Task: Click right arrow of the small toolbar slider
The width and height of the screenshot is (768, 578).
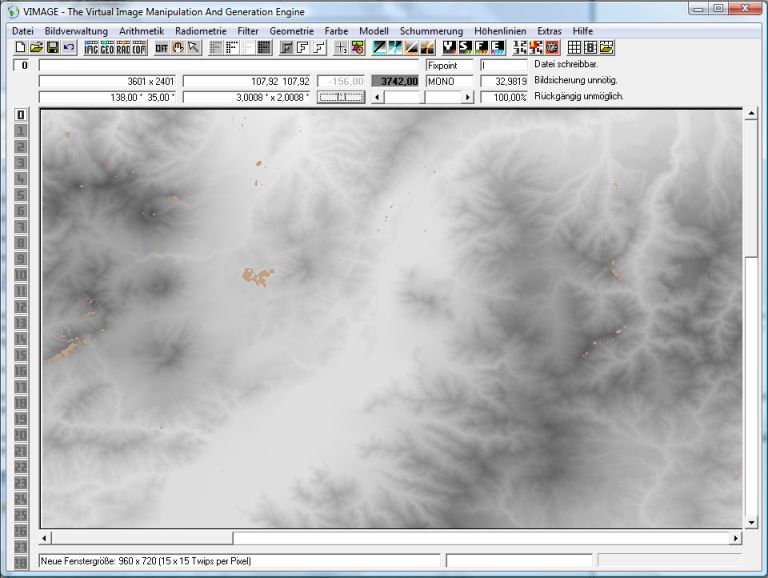Action: pos(467,97)
